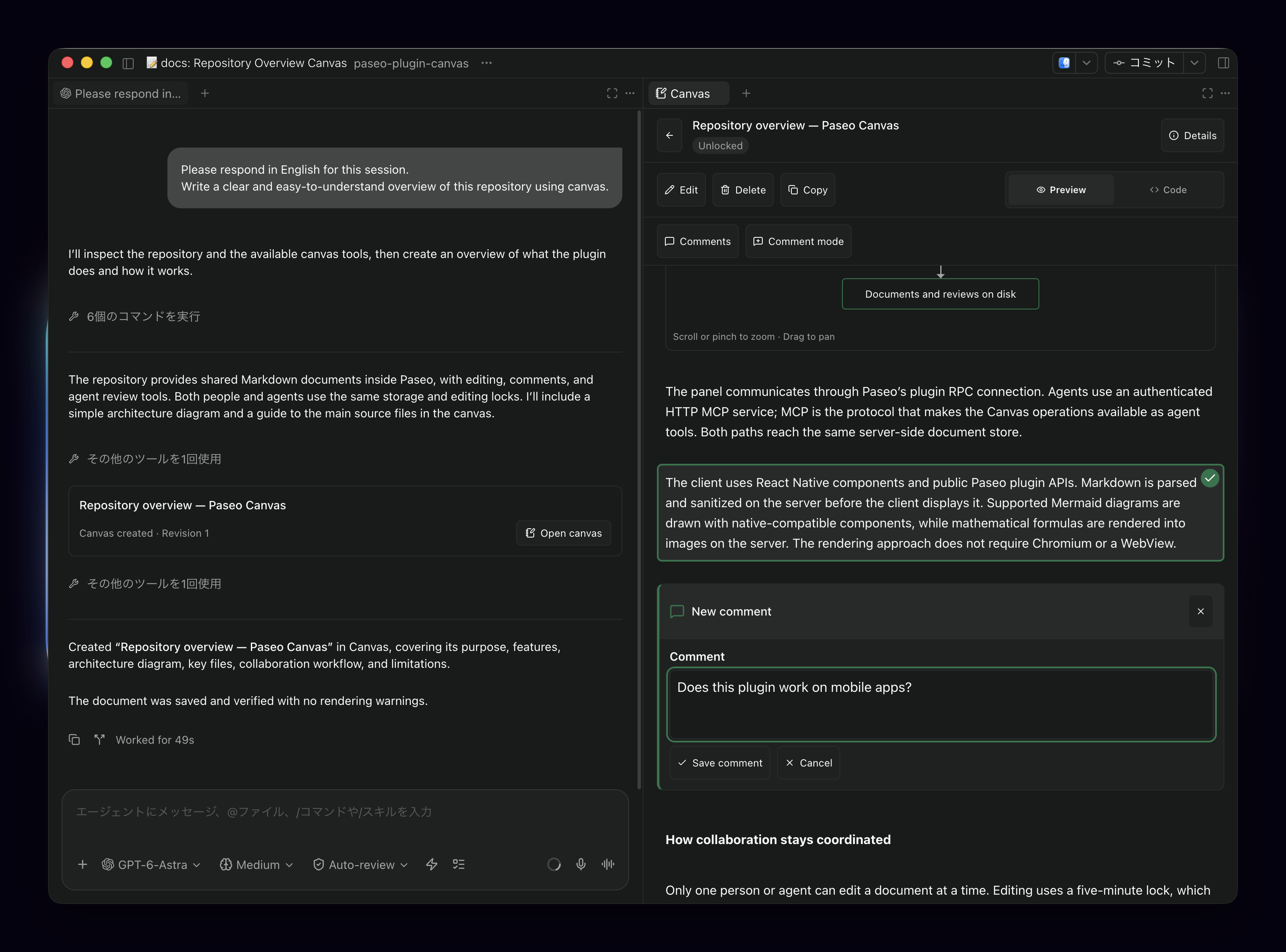Go back using the canvas arrow button
The width and height of the screenshot is (1286, 952).
pos(670,135)
